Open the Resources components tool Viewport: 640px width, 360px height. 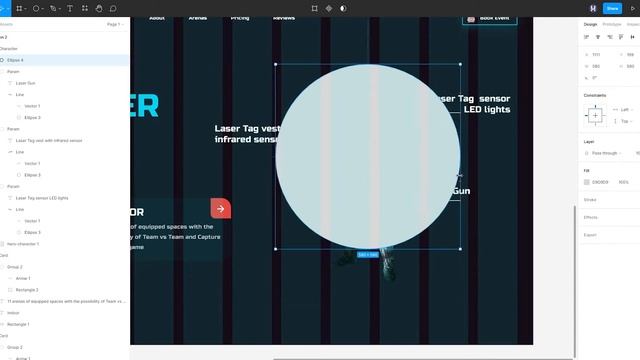coord(85,8)
